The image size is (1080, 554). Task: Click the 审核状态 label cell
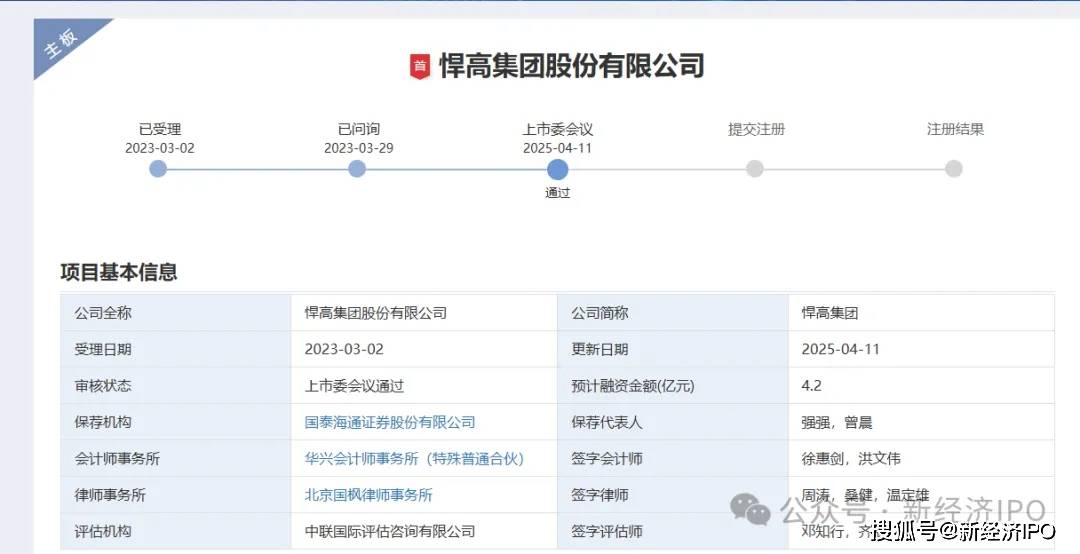pos(176,386)
